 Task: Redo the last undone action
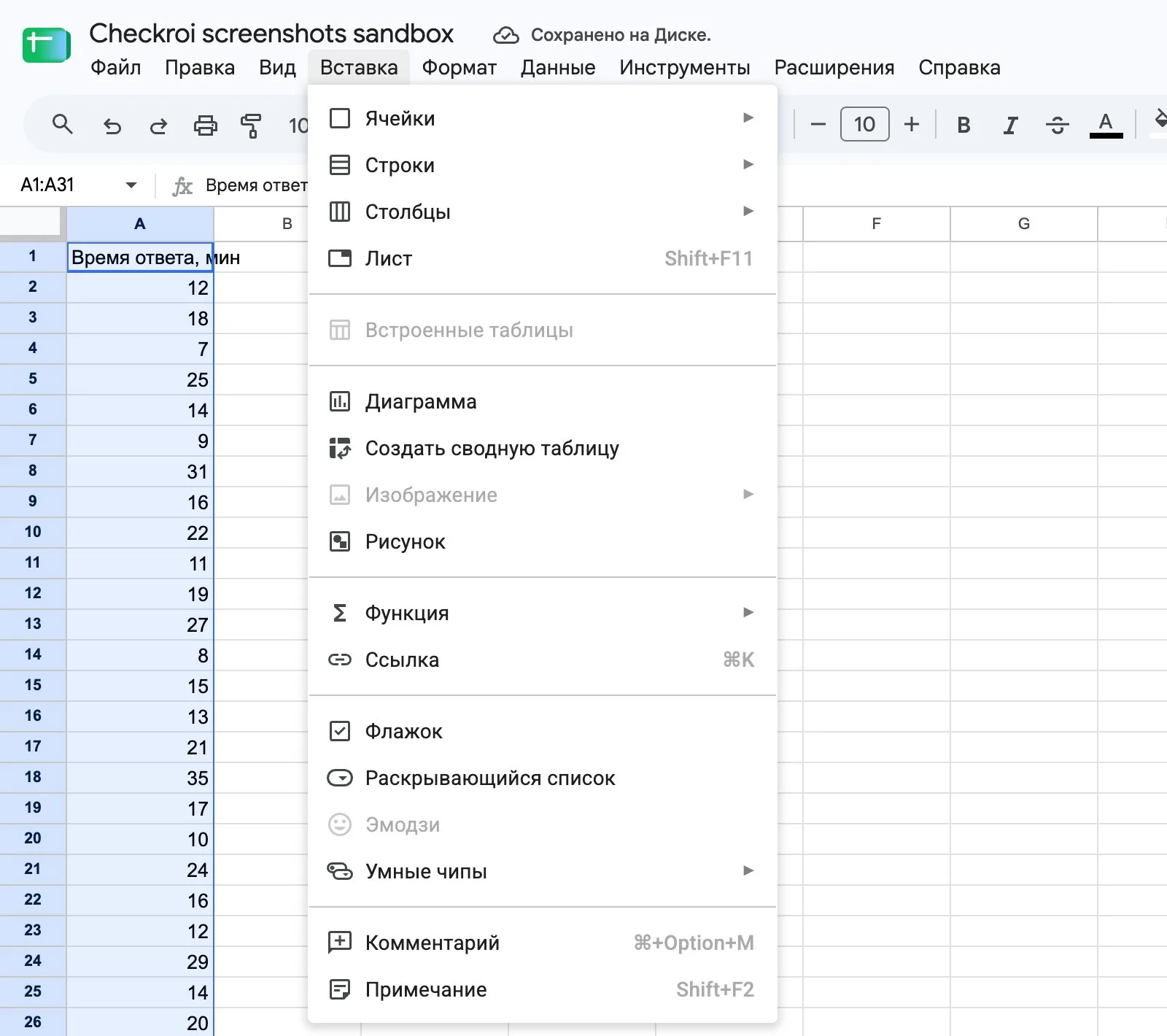tap(158, 125)
